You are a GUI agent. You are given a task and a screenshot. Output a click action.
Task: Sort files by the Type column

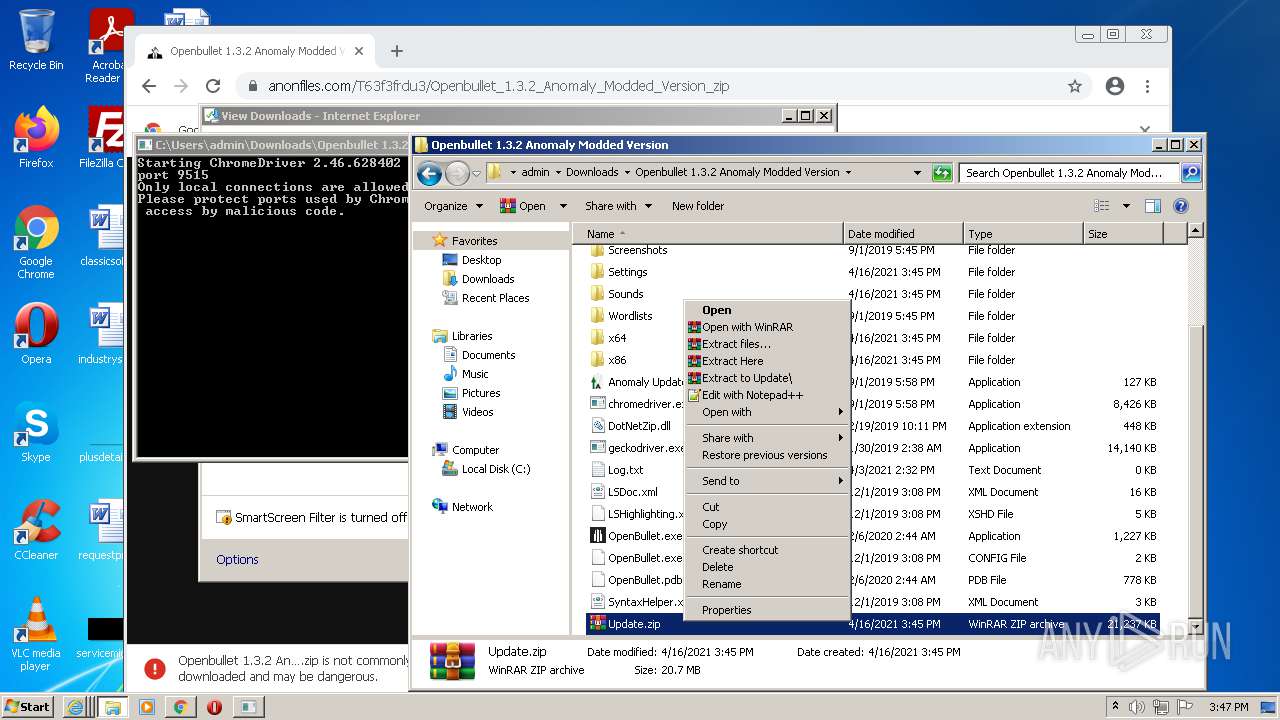click(x=1023, y=234)
